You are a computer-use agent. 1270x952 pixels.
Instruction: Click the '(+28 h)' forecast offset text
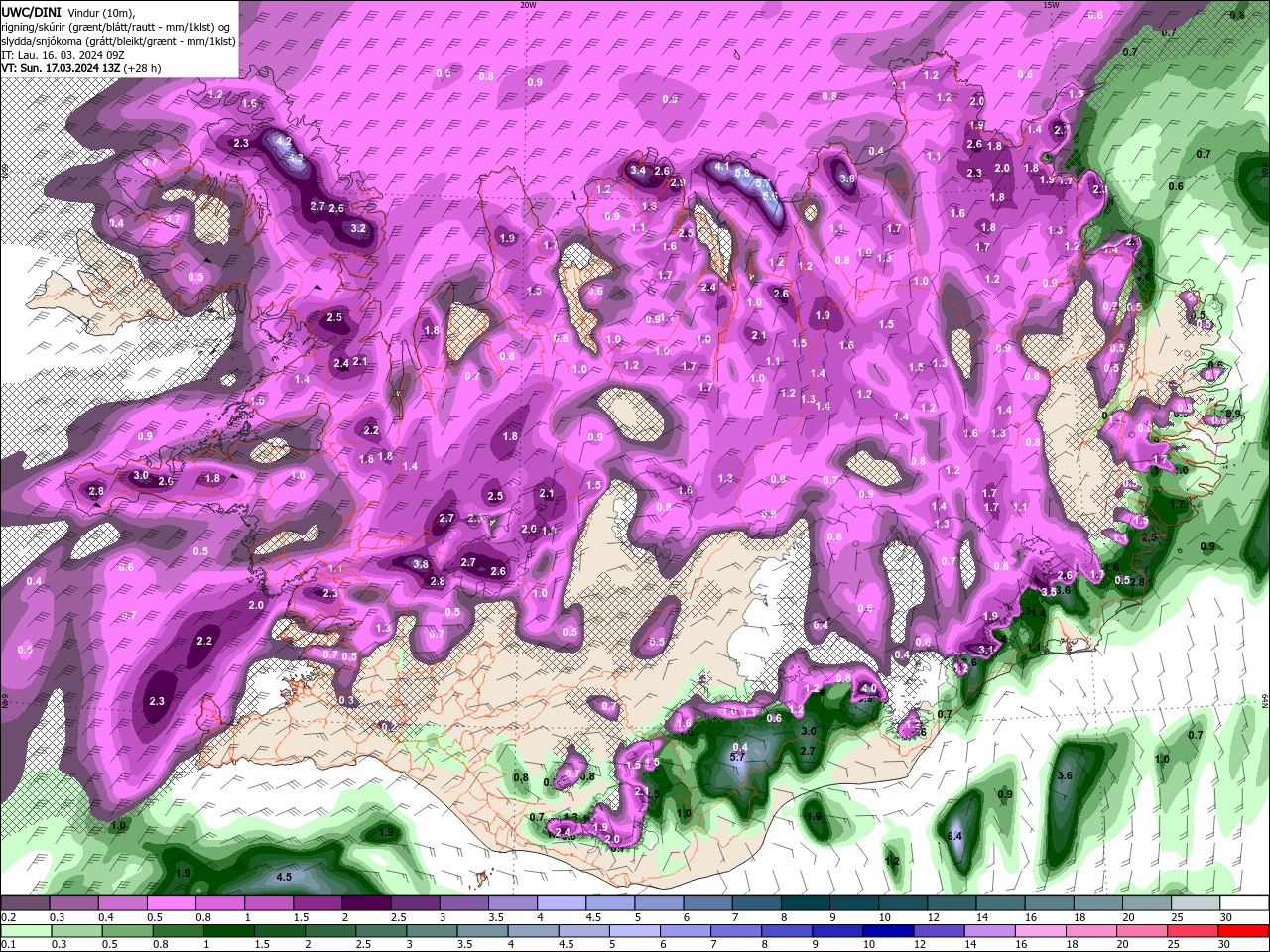tap(141, 68)
